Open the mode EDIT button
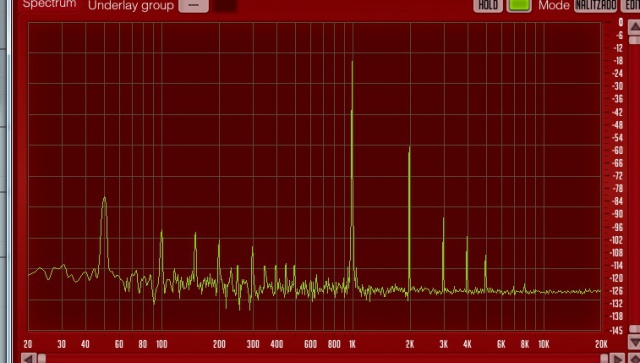The height and width of the screenshot is (363, 640). pyautogui.click(x=631, y=5)
